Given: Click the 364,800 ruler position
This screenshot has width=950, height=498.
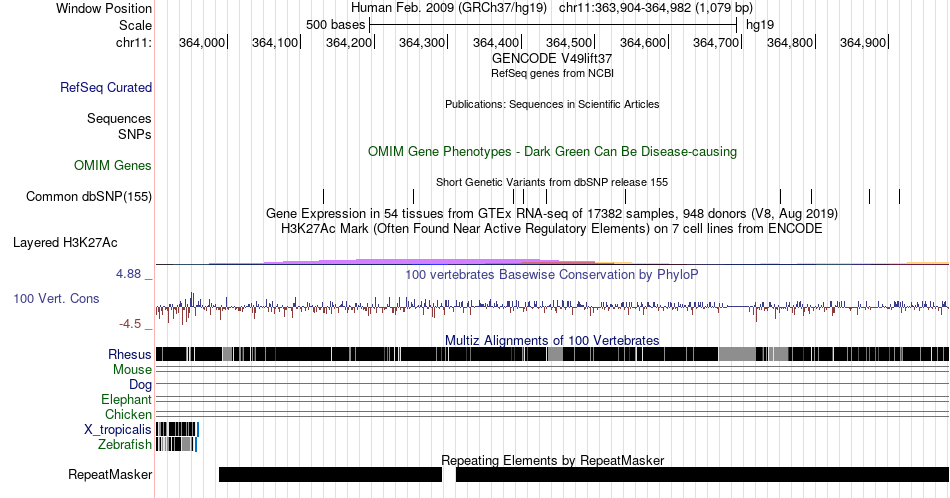Looking at the screenshot, I should (790, 42).
